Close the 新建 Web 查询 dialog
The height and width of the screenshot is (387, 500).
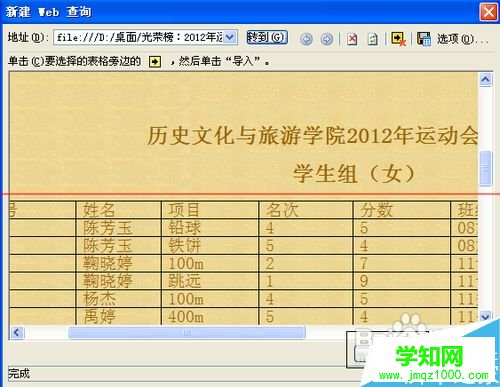click(488, 12)
